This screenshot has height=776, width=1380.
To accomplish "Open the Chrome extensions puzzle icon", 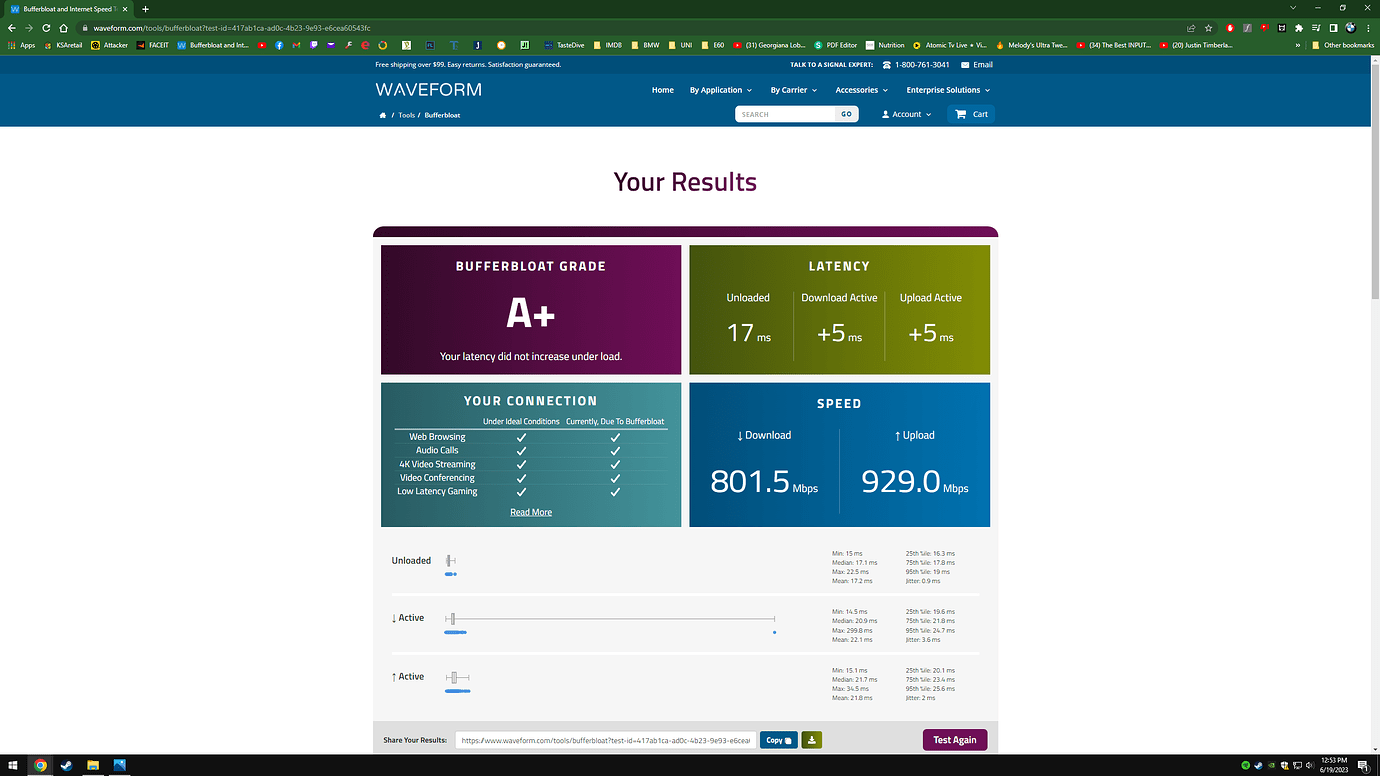I will pyautogui.click(x=1298, y=28).
